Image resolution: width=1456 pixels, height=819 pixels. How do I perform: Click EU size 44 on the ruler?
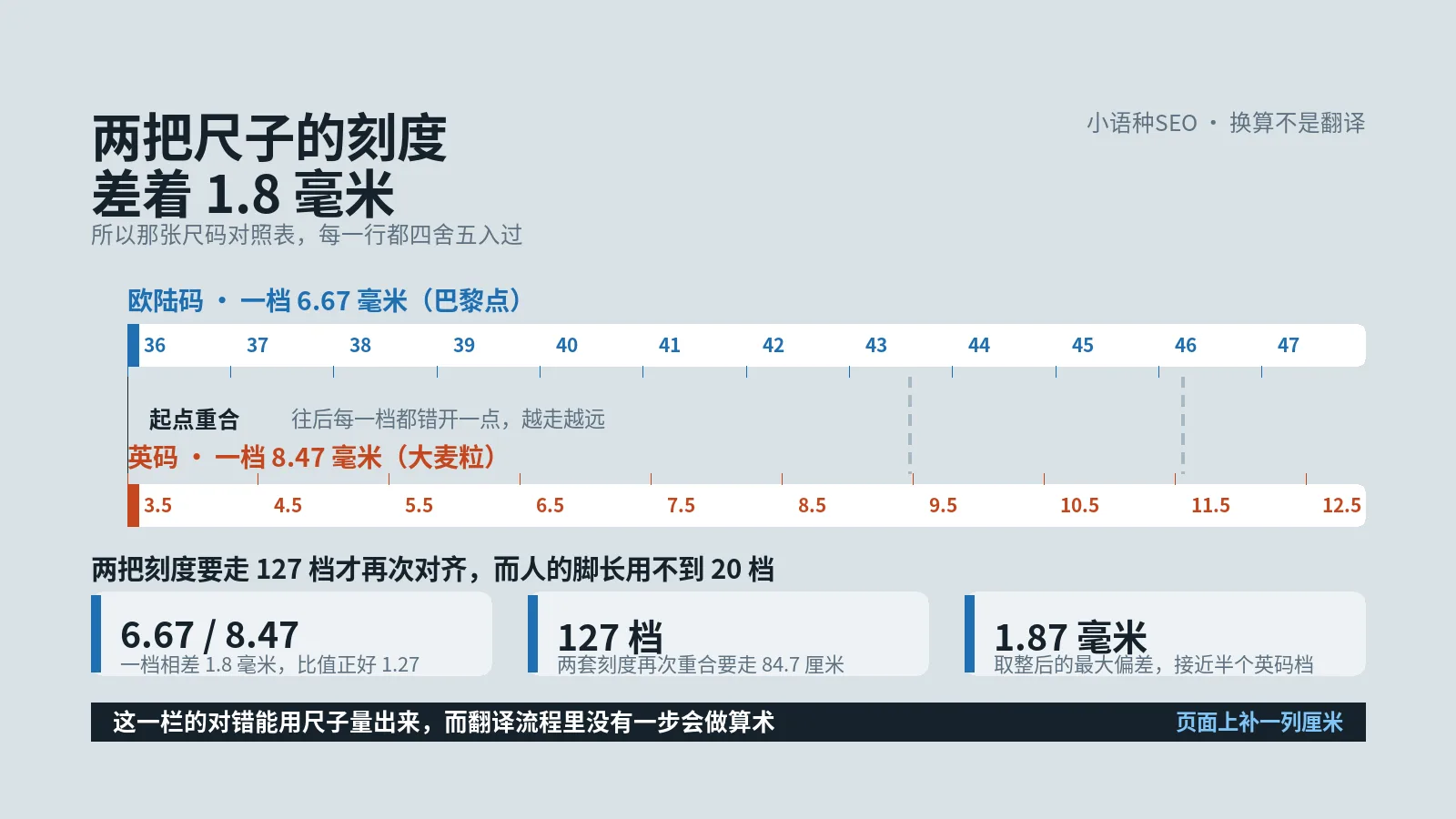[979, 346]
